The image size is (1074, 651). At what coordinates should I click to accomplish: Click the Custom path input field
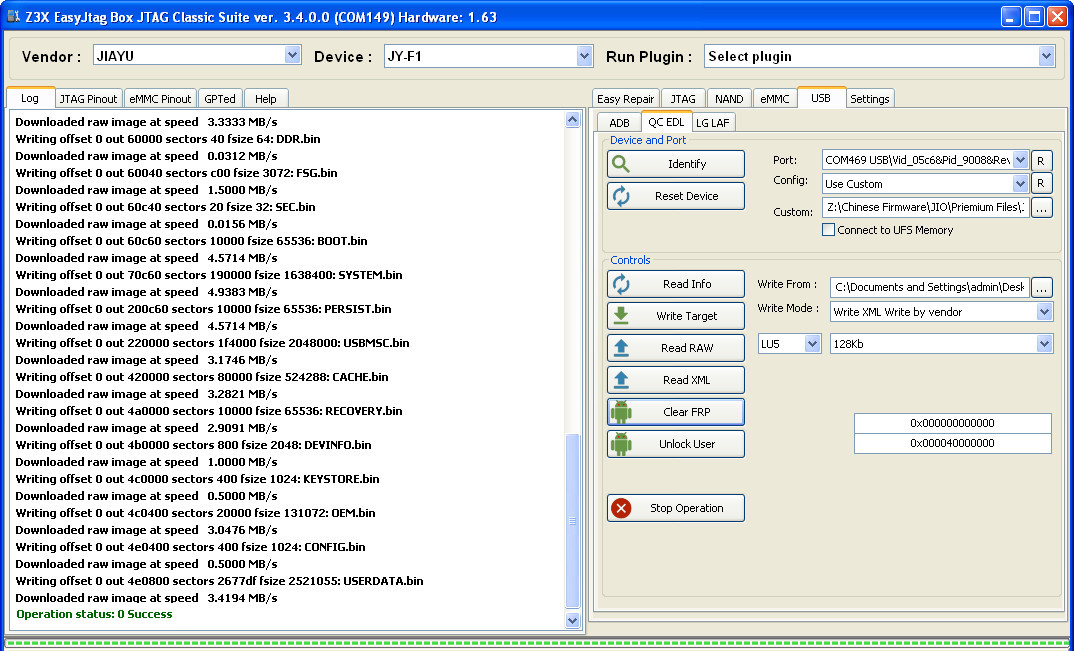point(926,207)
